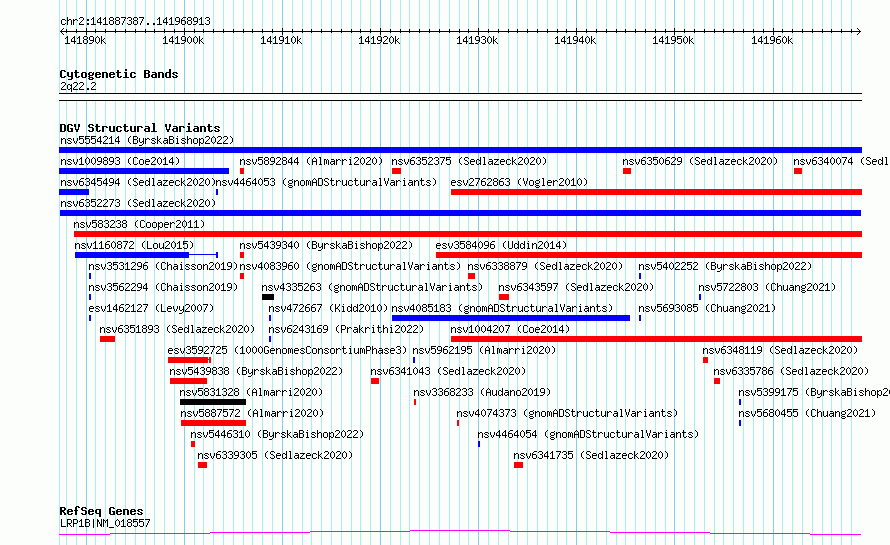The width and height of the screenshot is (890, 545).
Task: Click the red bar under nsv5887572
Action: pos(213,423)
